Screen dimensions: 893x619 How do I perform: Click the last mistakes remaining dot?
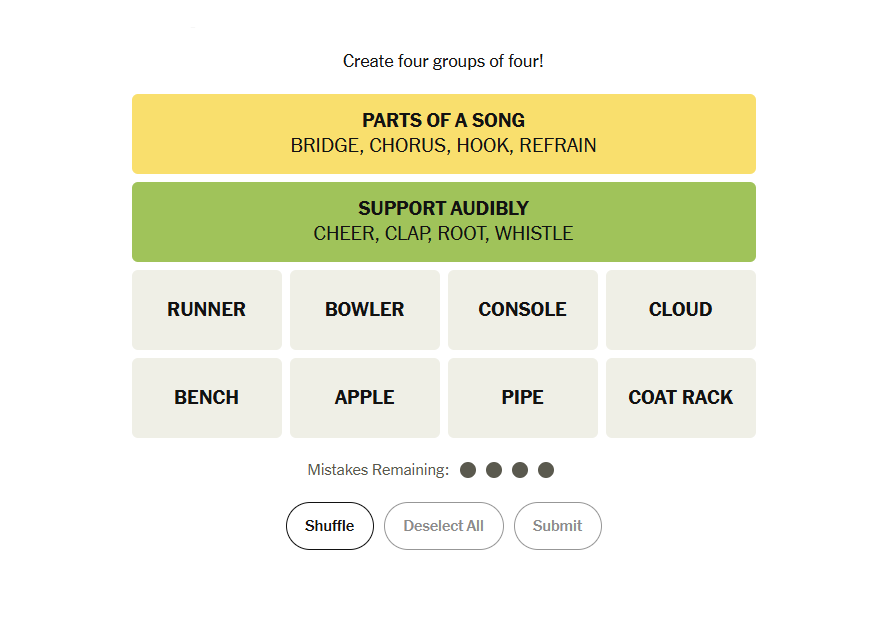[546, 470]
